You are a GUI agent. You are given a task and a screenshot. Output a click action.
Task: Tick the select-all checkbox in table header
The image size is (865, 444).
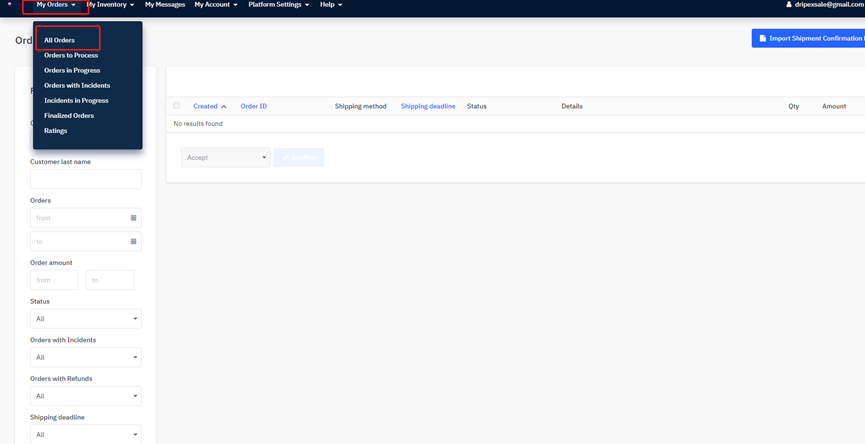pos(177,105)
